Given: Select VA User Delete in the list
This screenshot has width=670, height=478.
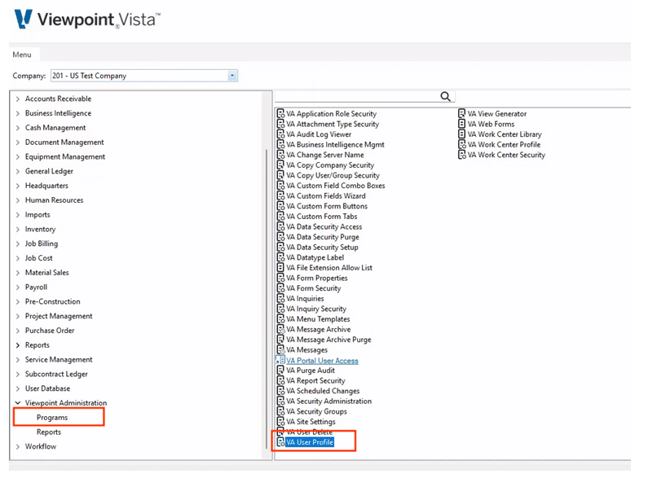Looking at the screenshot, I should click(309, 432).
